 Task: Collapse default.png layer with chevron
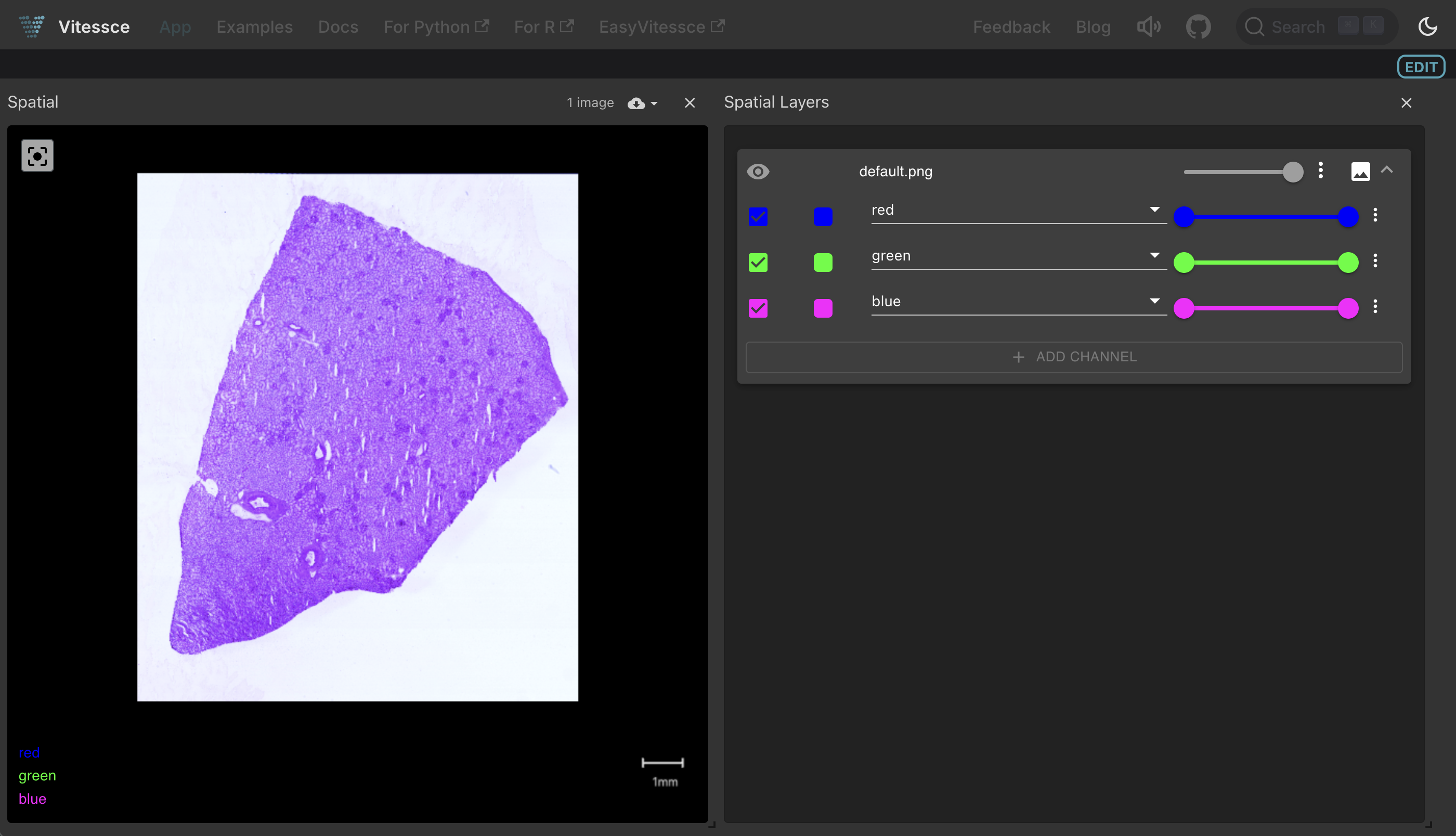tap(1387, 170)
